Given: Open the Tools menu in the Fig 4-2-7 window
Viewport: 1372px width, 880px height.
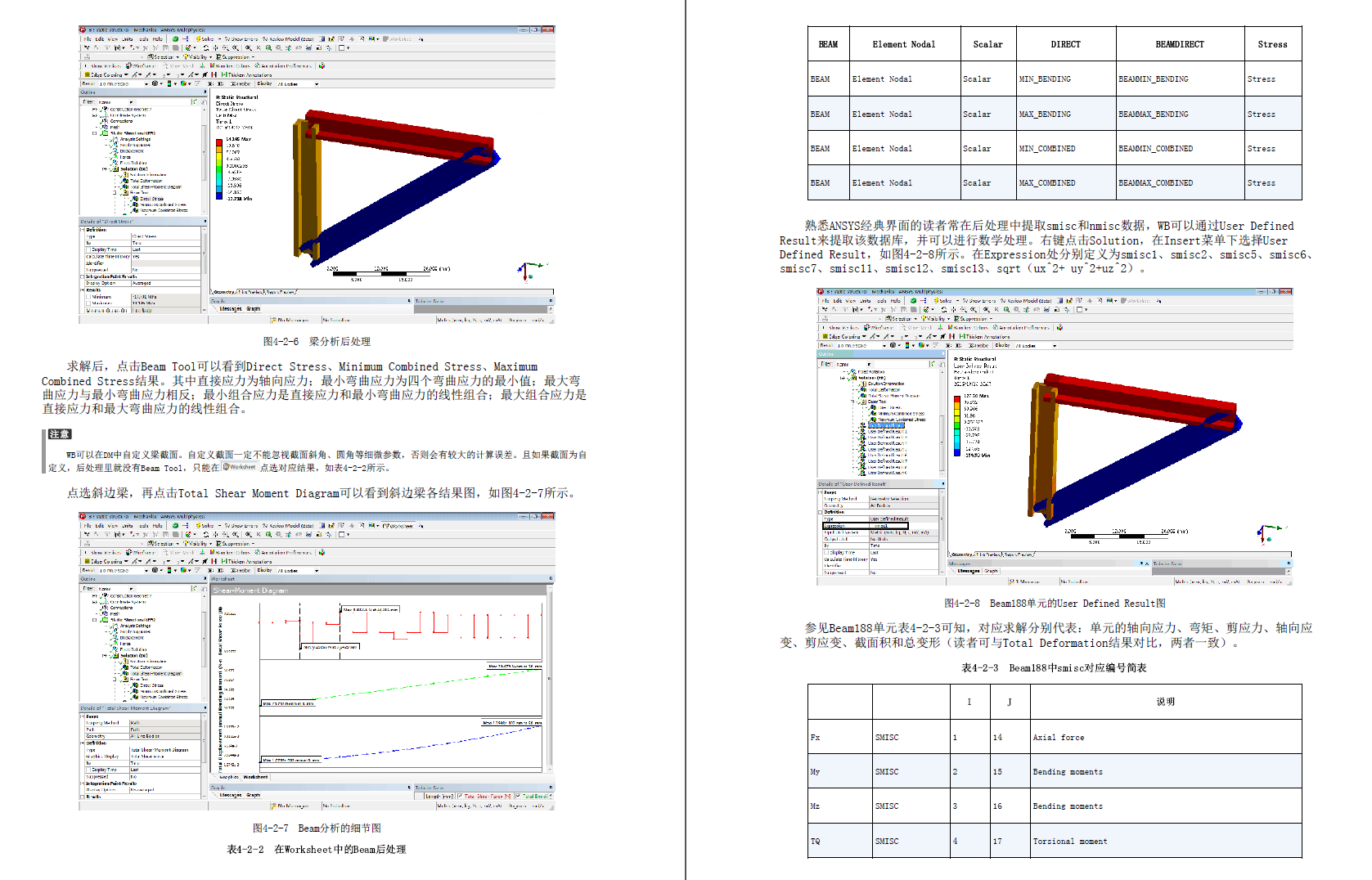Looking at the screenshot, I should (143, 526).
